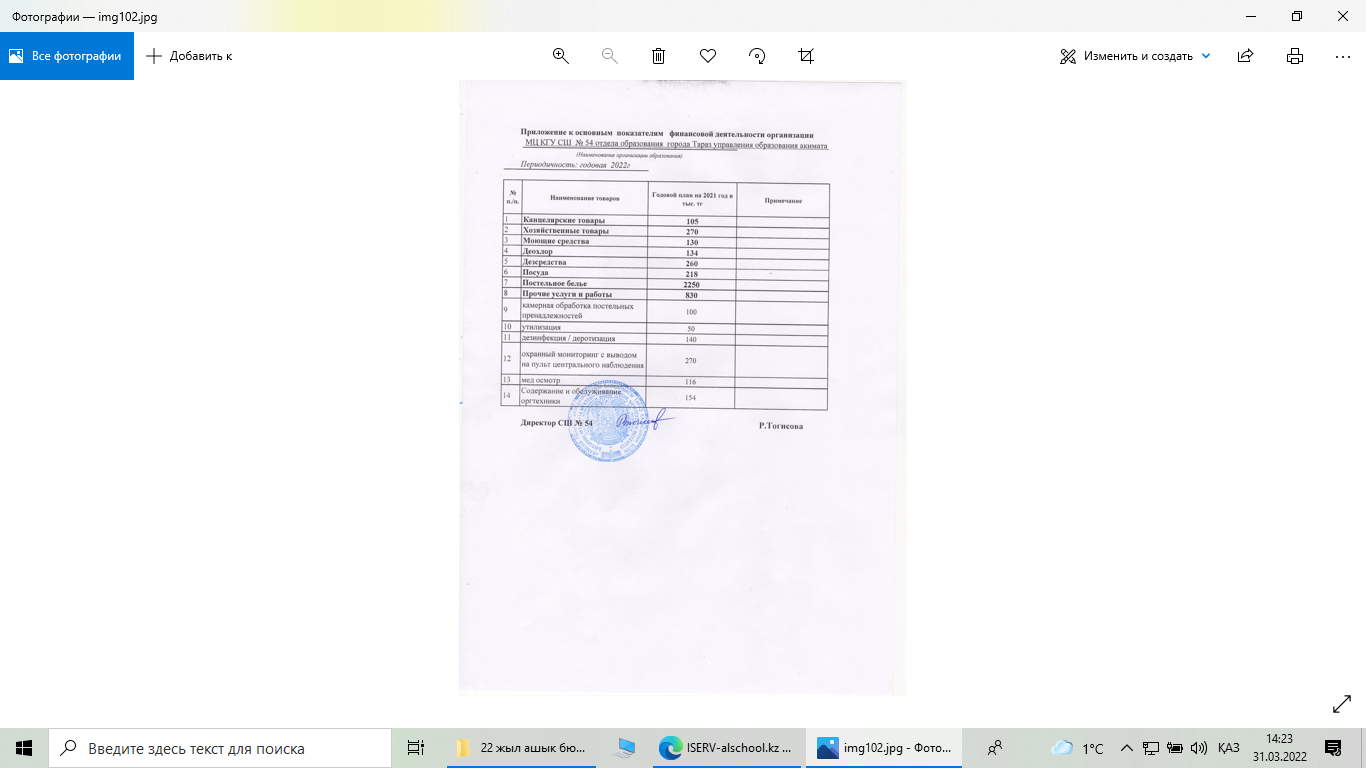The width and height of the screenshot is (1366, 768).
Task: Rotate the image using rotate icon
Action: pos(757,56)
